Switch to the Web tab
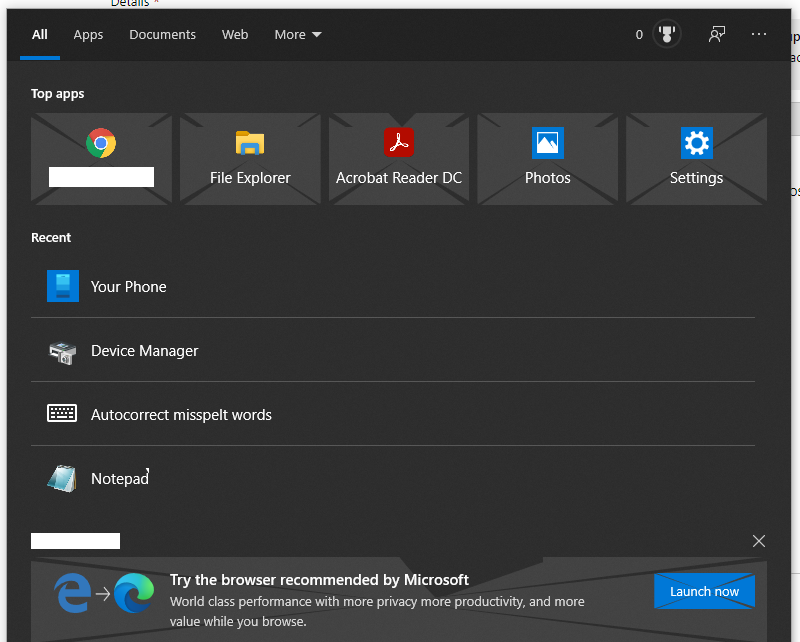The width and height of the screenshot is (800, 642). (235, 35)
